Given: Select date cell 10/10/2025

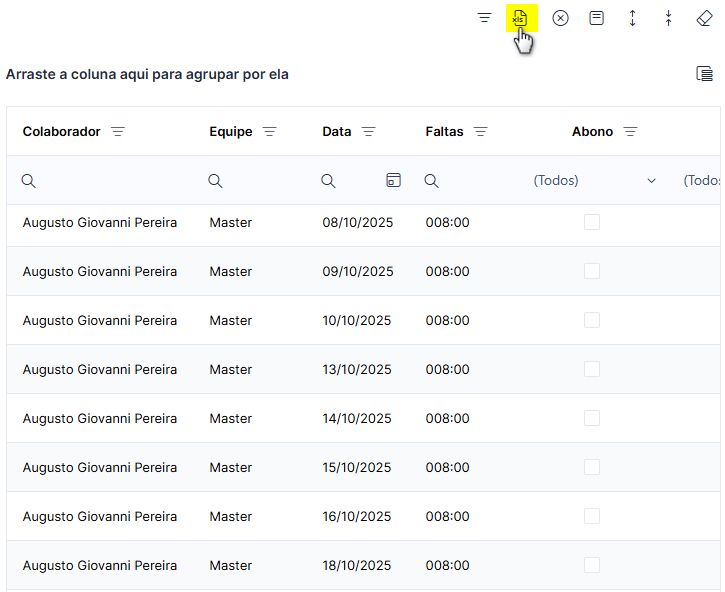Looking at the screenshot, I should coord(356,321).
